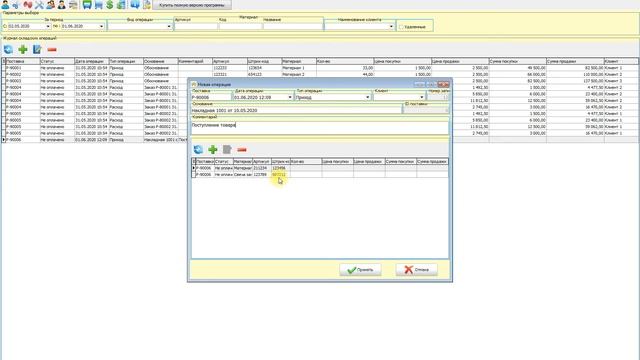Click the 'Поставка' field with P-90006

tap(211, 98)
